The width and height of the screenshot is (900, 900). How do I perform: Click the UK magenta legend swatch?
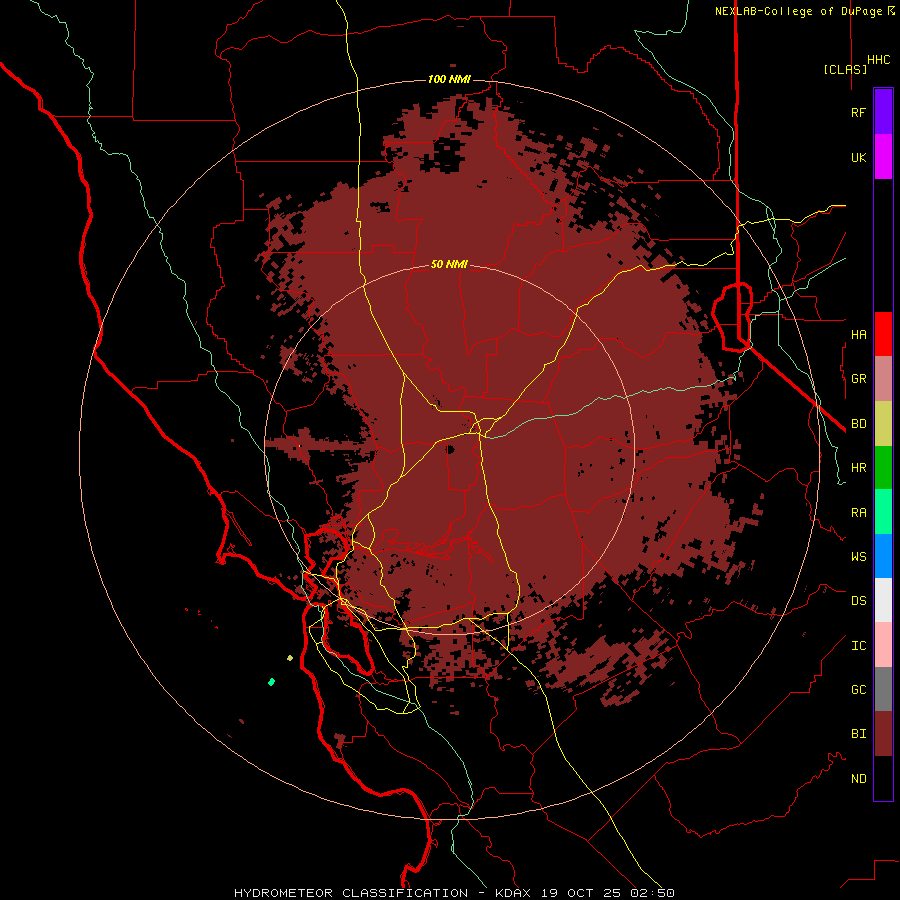(x=883, y=157)
